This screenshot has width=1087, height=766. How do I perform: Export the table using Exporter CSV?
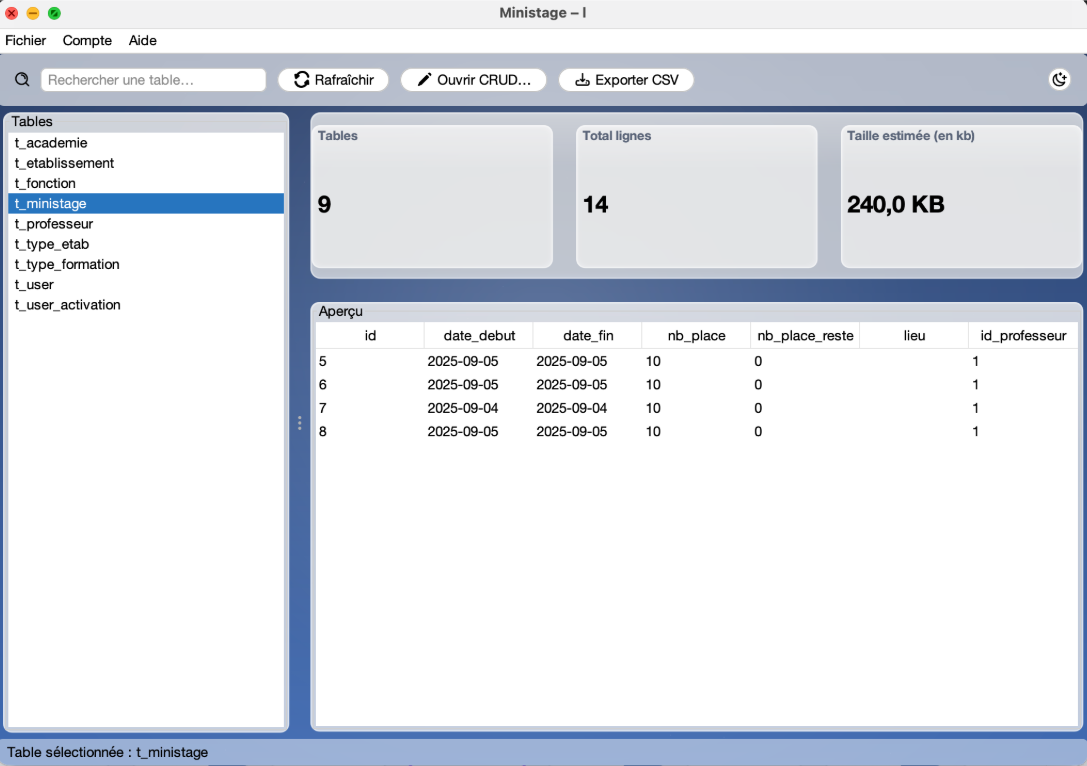(625, 80)
